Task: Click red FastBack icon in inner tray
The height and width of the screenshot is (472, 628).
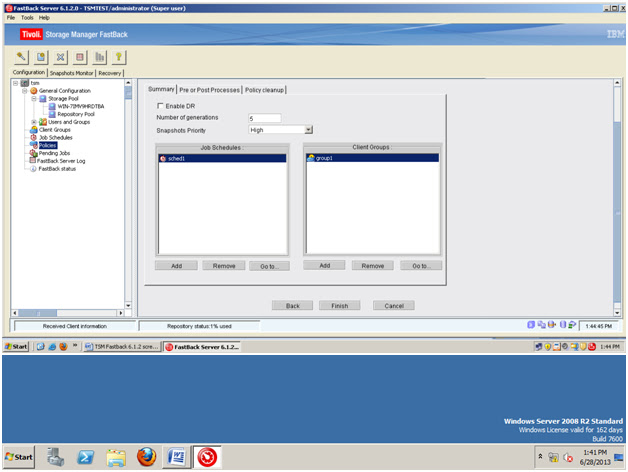Action: (x=592, y=347)
